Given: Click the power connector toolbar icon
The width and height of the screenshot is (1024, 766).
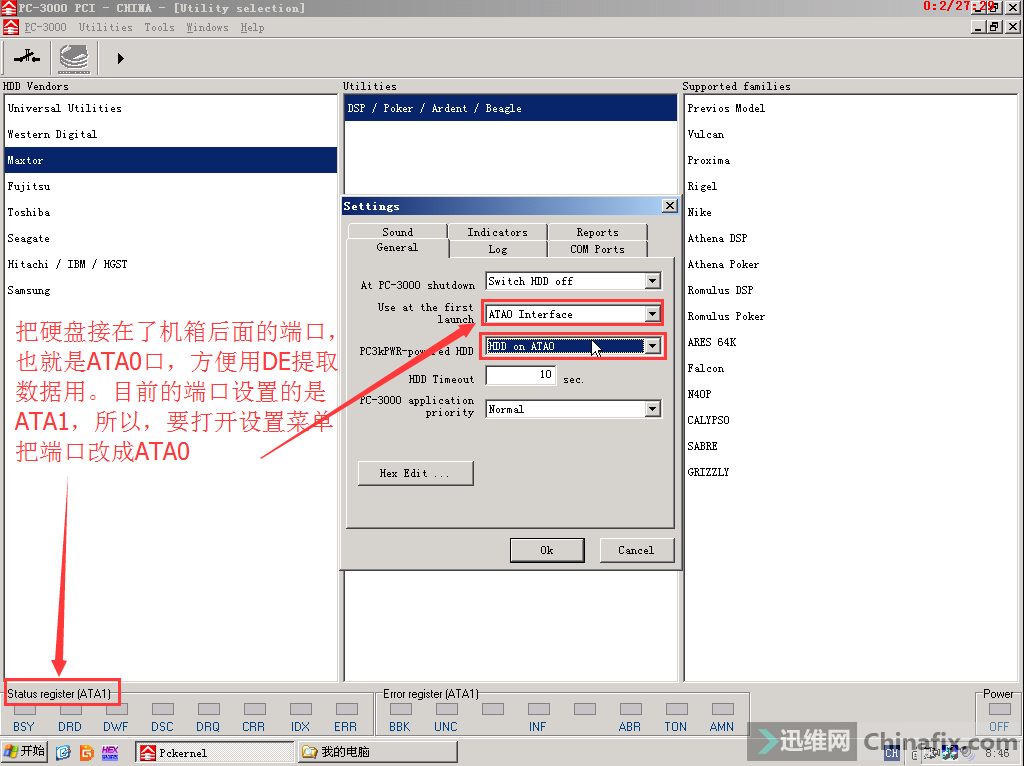Looking at the screenshot, I should coord(27,57).
